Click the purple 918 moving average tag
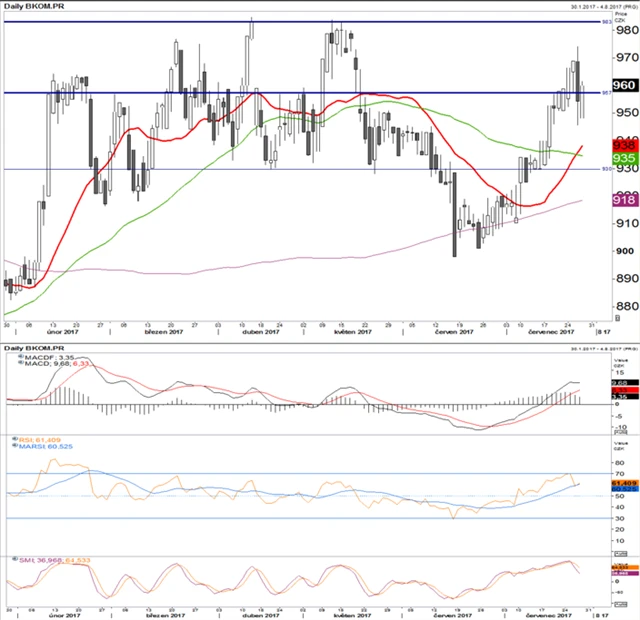This screenshot has height=620, width=640. click(625, 201)
